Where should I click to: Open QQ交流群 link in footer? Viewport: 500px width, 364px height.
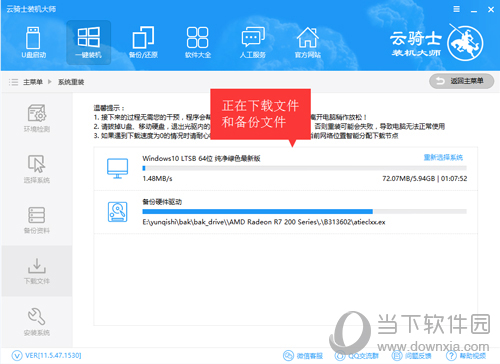(357, 356)
